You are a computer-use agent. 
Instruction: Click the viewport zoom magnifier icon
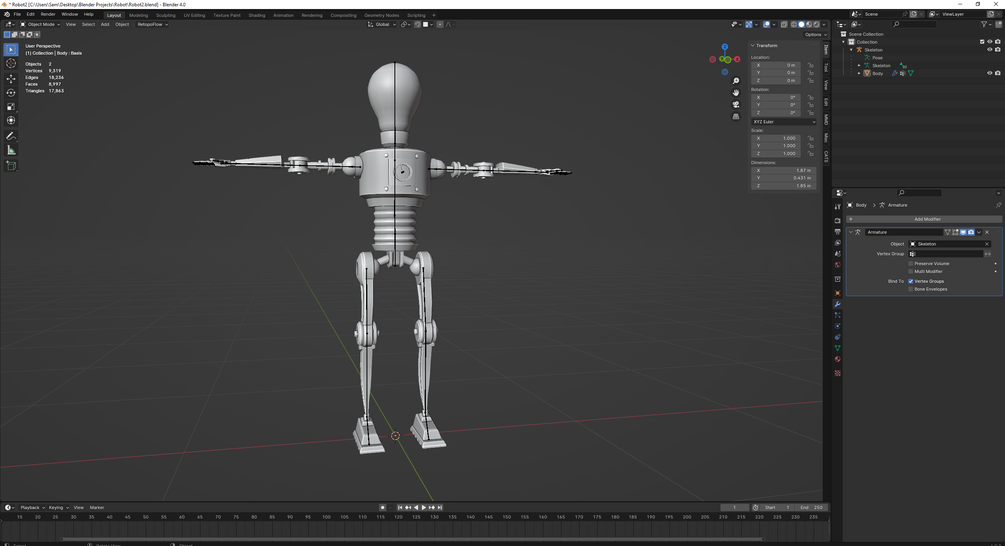736,81
